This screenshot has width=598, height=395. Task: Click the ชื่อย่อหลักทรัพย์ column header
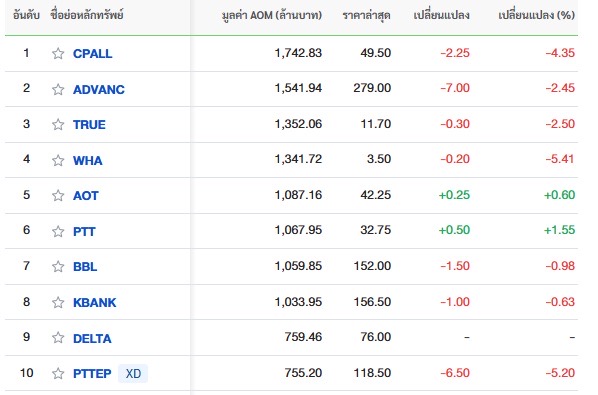pos(87,15)
